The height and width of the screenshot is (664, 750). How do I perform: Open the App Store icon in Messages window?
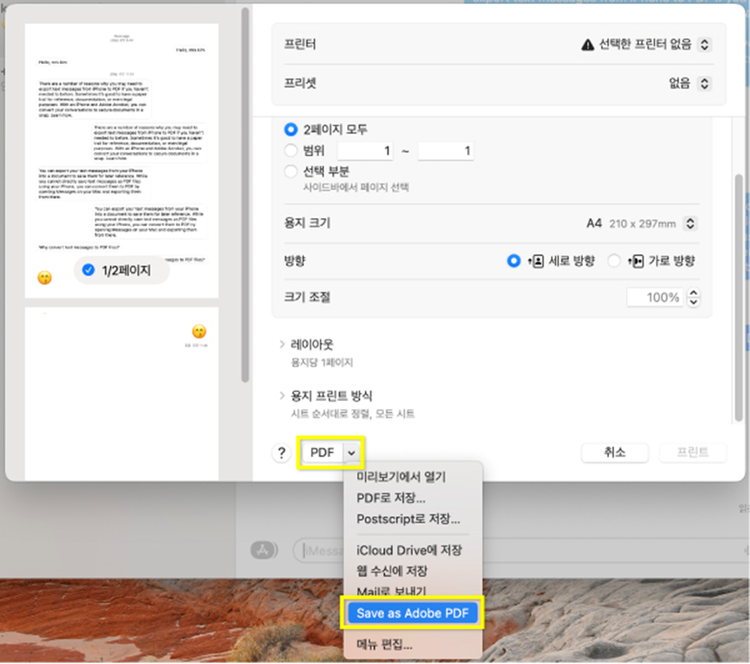point(264,550)
